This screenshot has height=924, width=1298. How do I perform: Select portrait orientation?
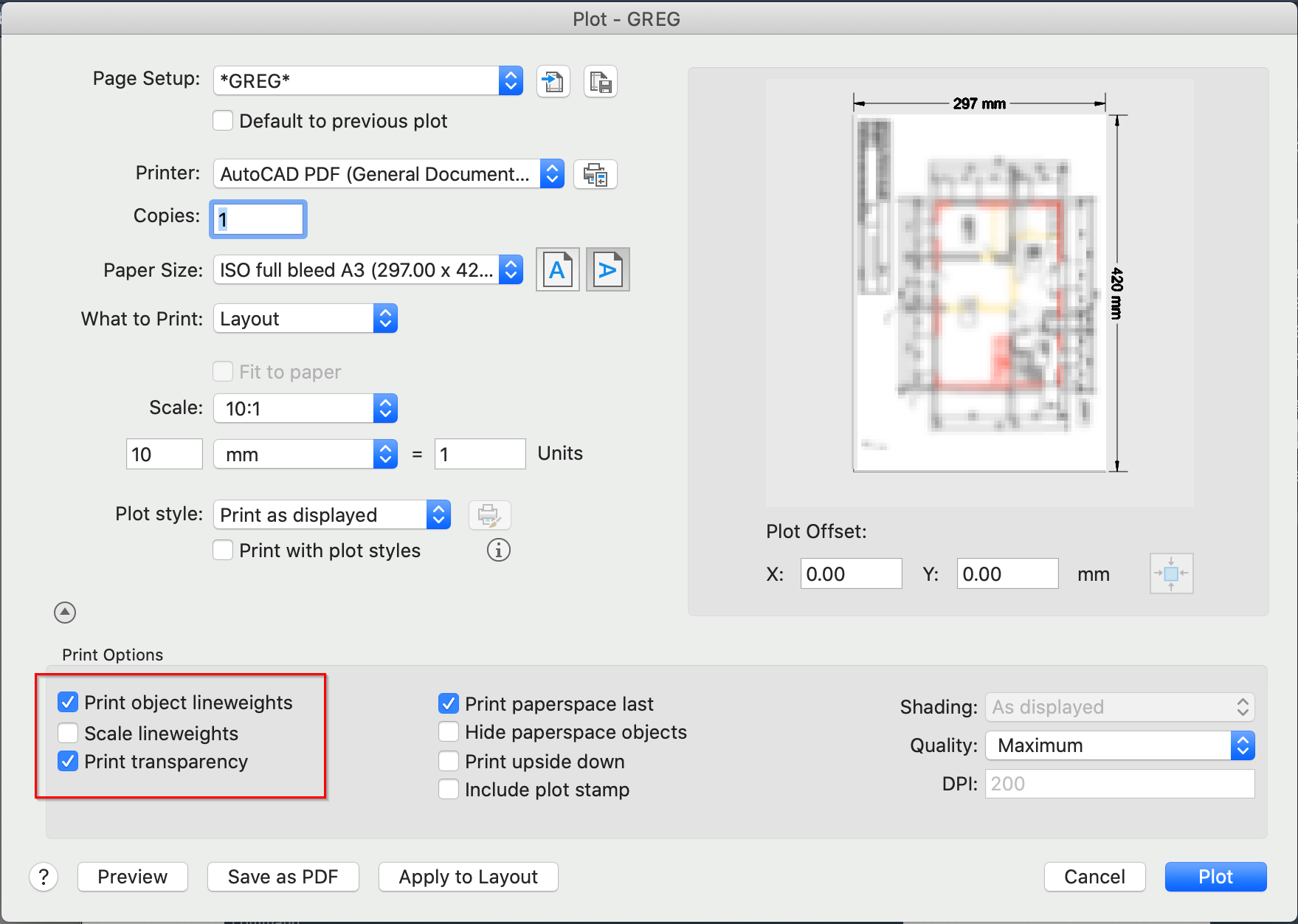click(x=557, y=269)
